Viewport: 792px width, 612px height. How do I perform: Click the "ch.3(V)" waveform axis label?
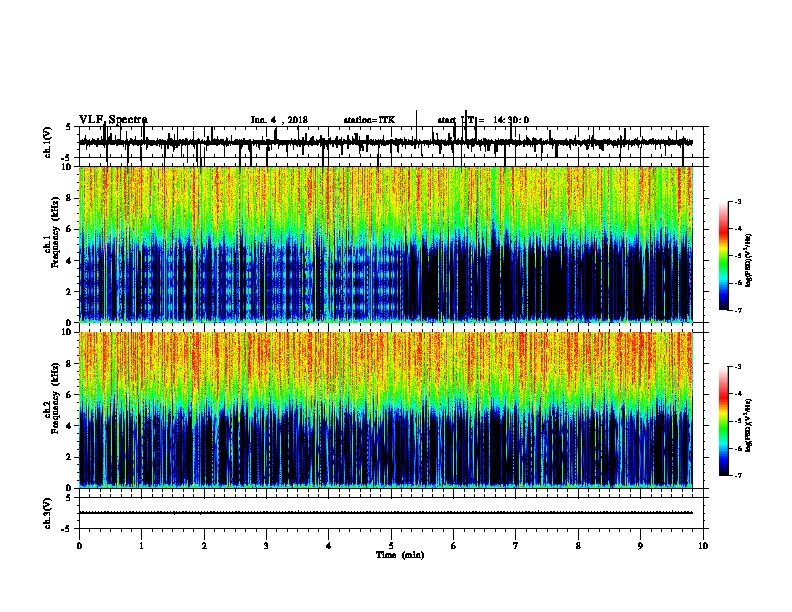[x=48, y=513]
